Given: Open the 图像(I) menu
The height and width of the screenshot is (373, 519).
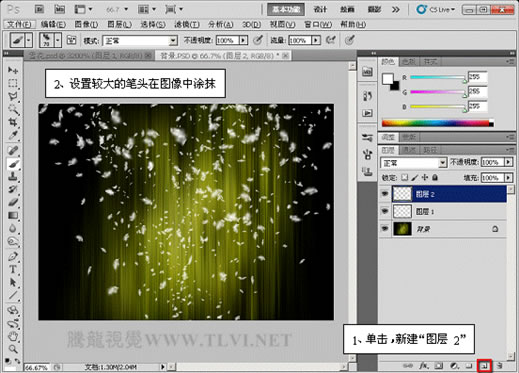Looking at the screenshot, I should tap(86, 24).
